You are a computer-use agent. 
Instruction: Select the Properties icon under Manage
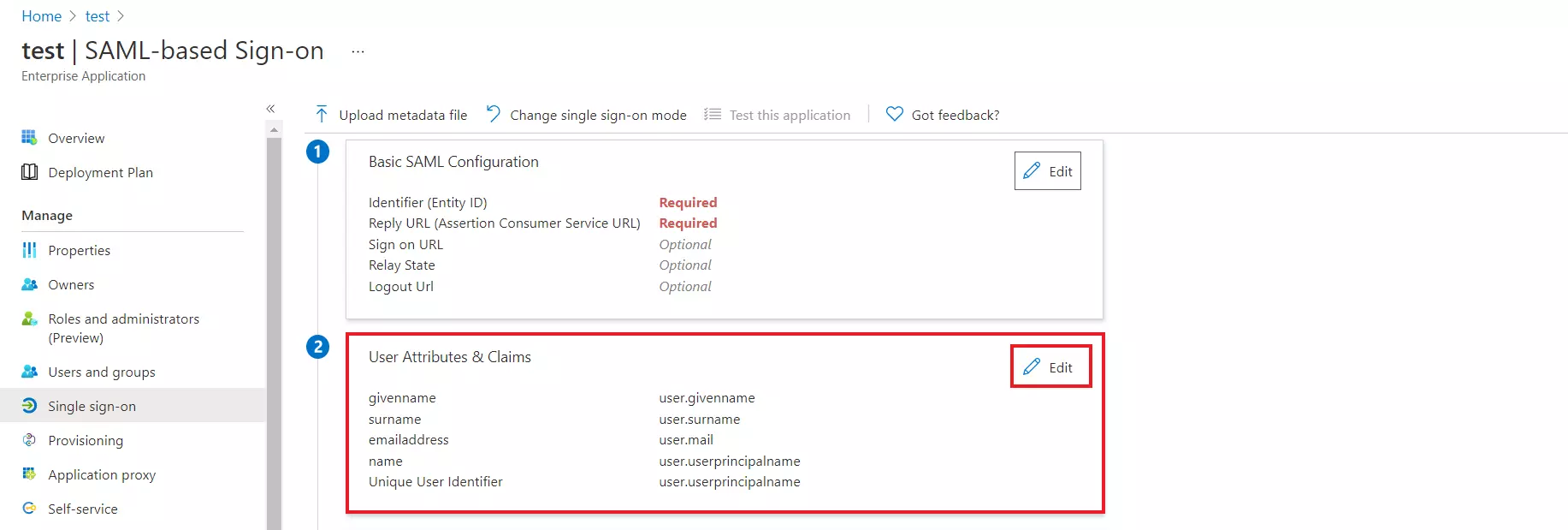point(29,250)
